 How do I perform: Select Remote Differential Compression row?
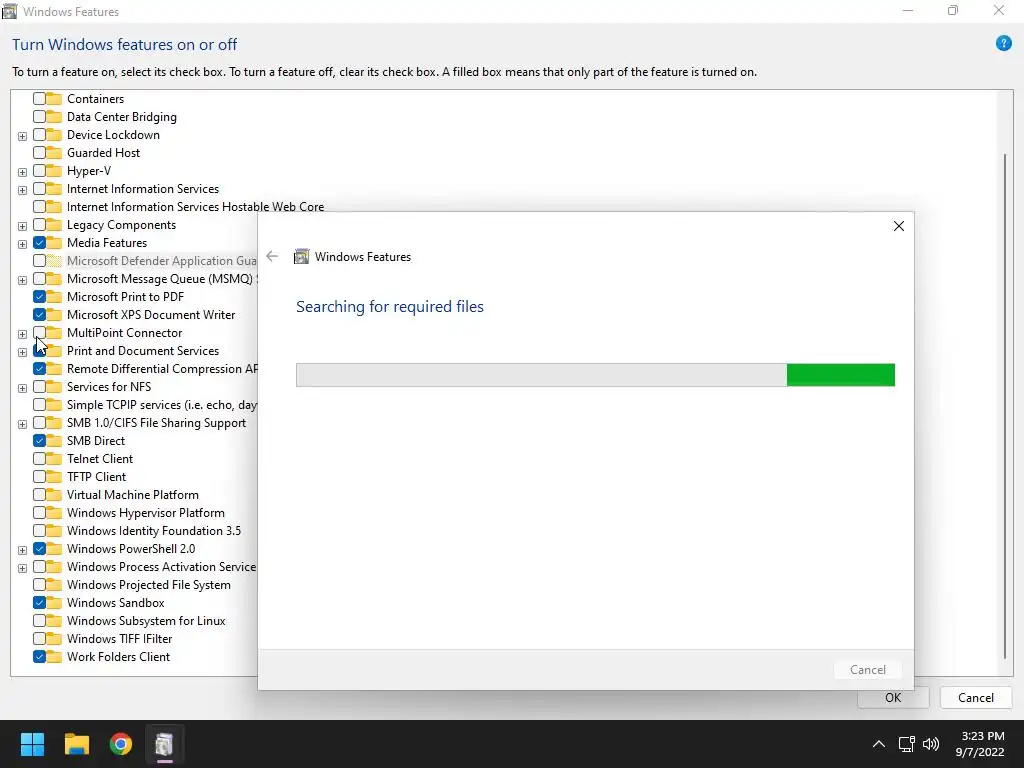161,368
